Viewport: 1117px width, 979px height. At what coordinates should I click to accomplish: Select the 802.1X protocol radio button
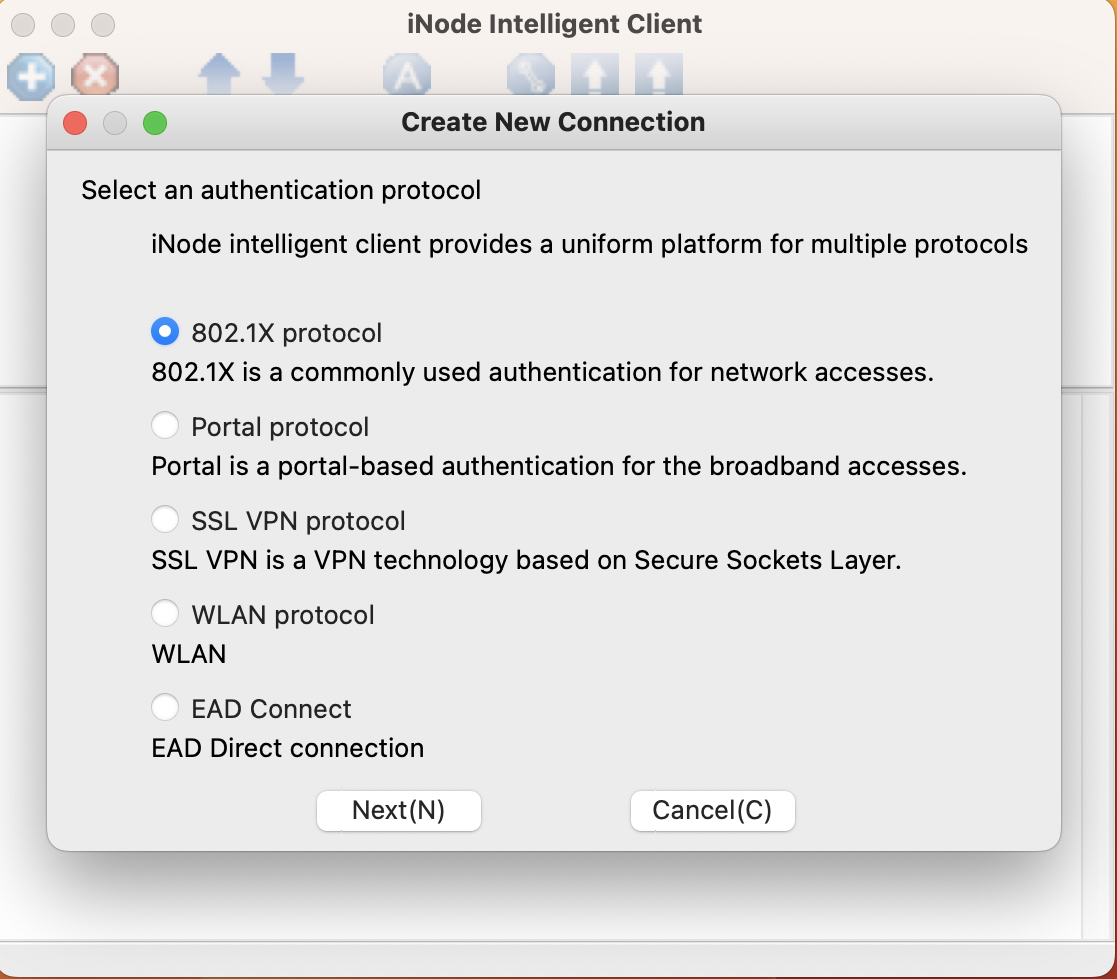[x=165, y=331]
